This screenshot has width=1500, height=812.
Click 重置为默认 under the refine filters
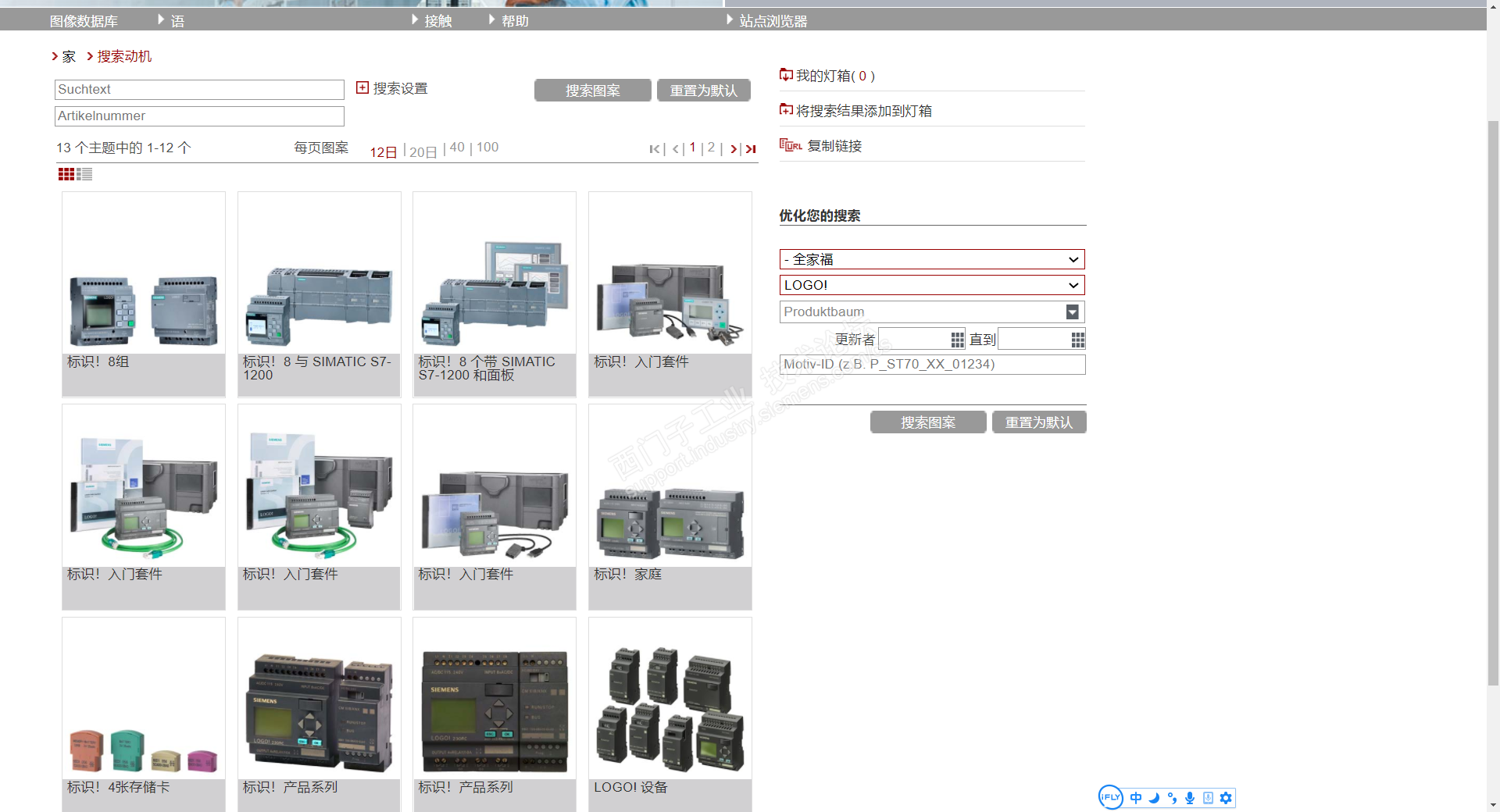click(x=1039, y=422)
